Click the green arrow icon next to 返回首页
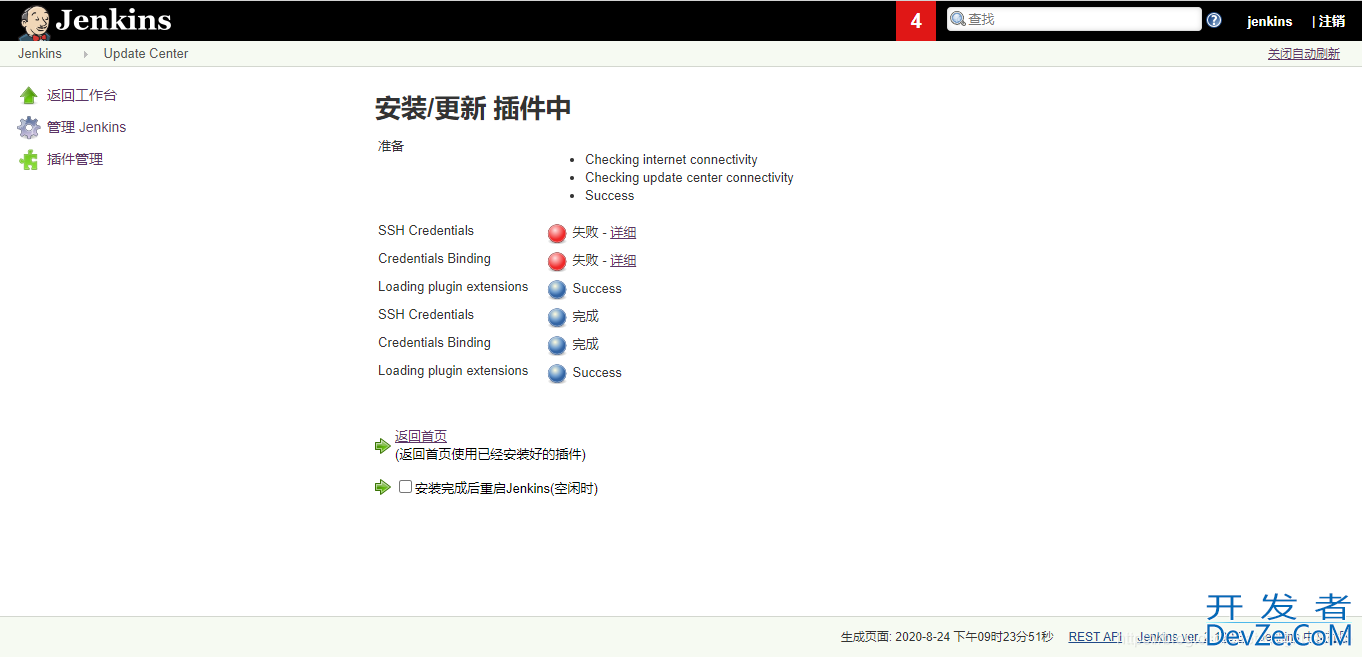The width and height of the screenshot is (1362, 657). (x=382, y=446)
